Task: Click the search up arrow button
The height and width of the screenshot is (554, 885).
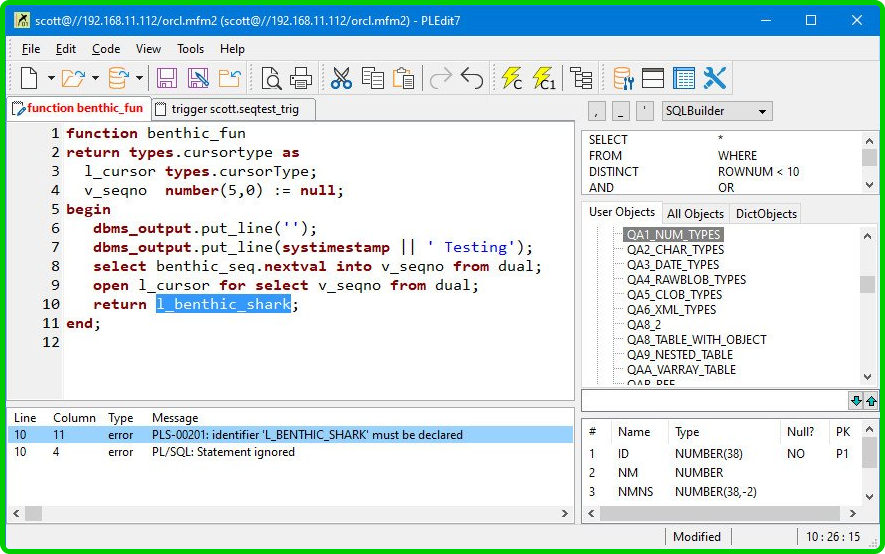Action: 871,401
